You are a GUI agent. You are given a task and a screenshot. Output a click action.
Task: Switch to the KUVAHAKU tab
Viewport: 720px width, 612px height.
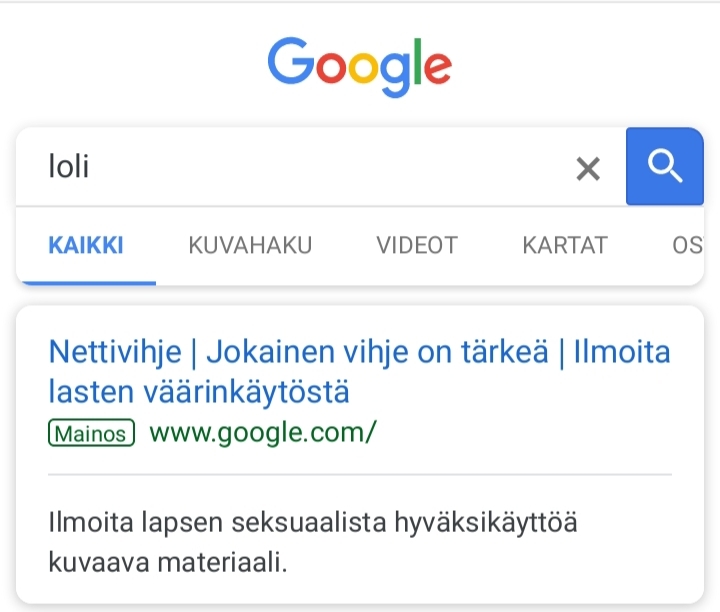[x=250, y=245]
